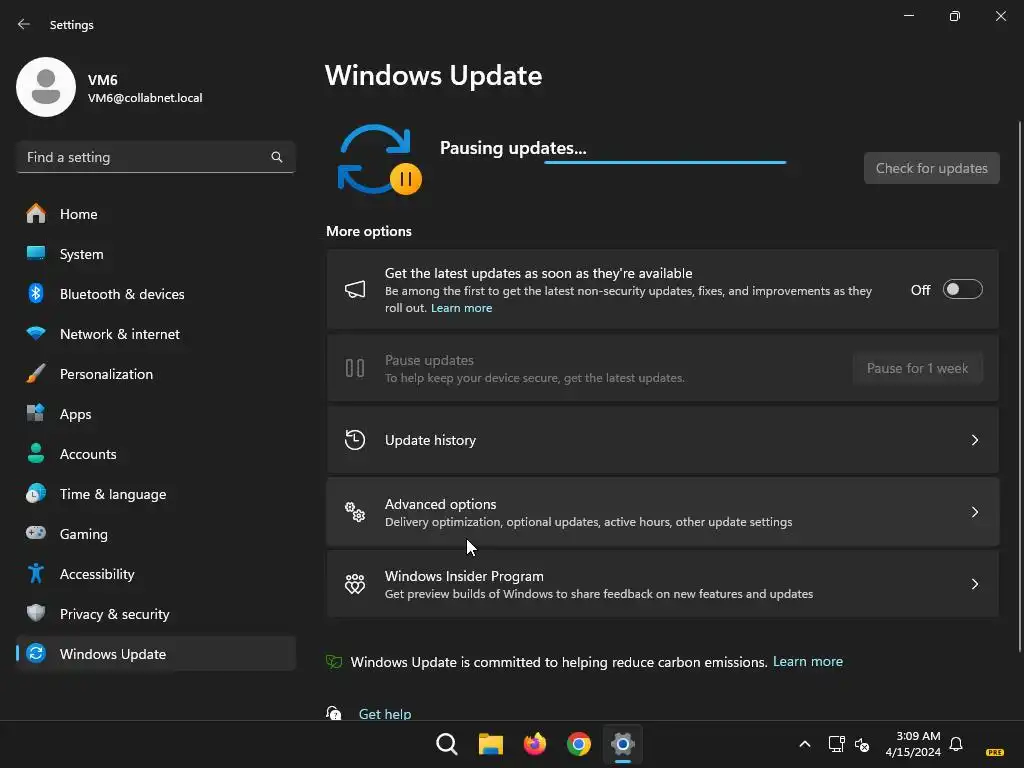Click the Apps grid icon in sidebar
Image resolution: width=1024 pixels, height=768 pixels.
point(36,413)
